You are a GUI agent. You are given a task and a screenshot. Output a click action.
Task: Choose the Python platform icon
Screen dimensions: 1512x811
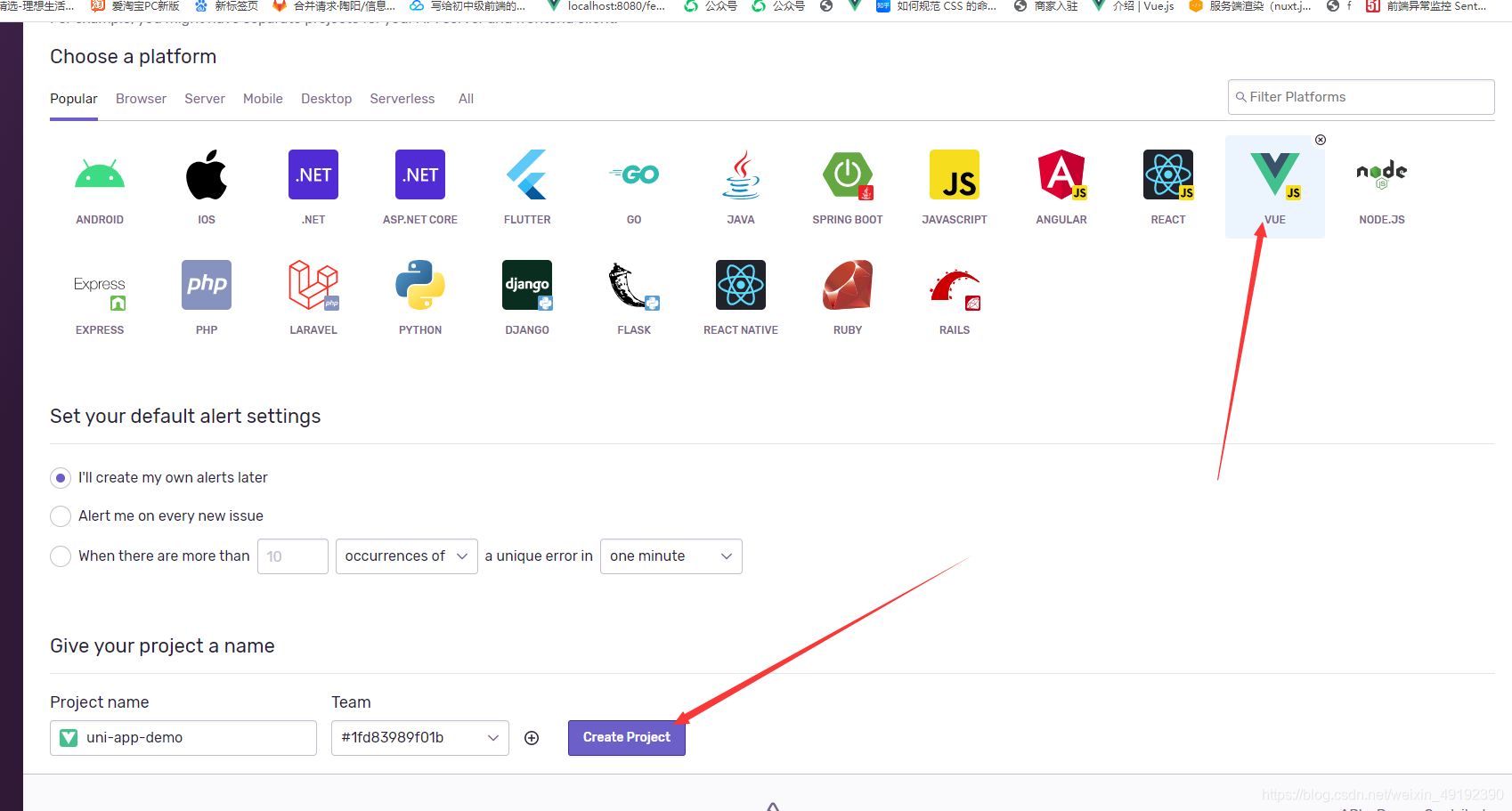tap(420, 285)
